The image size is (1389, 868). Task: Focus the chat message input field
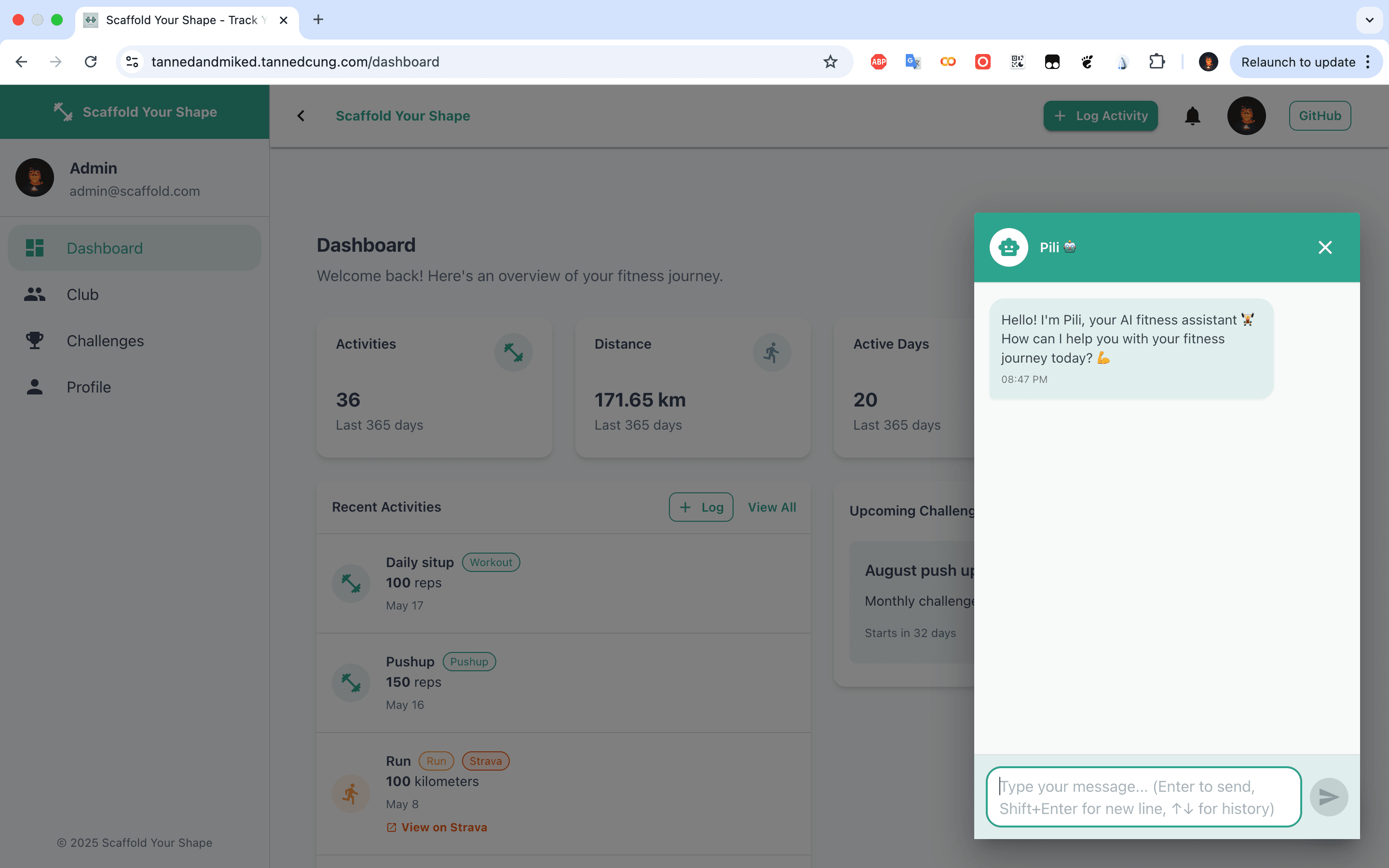pos(1144,797)
